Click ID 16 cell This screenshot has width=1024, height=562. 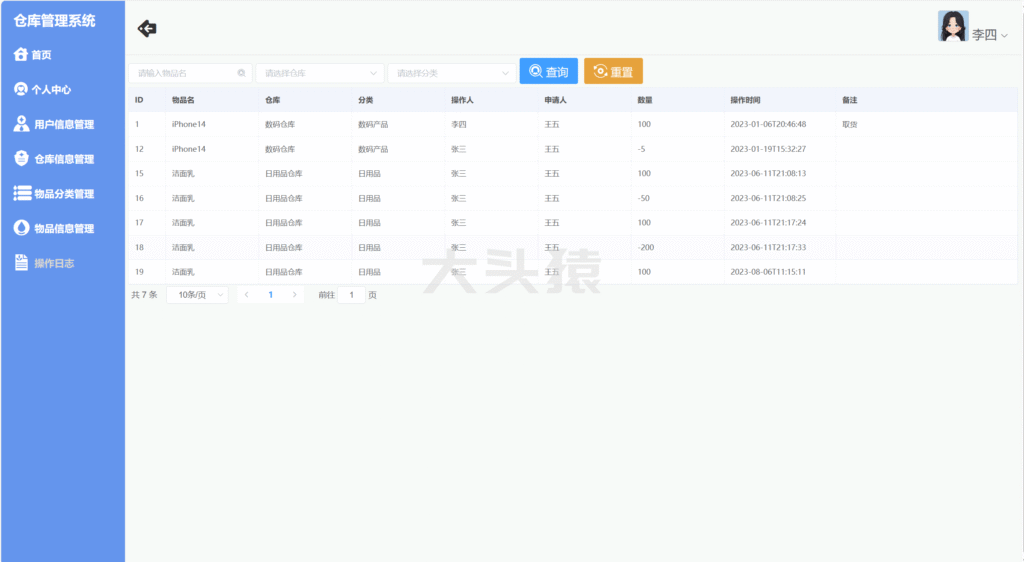[x=139, y=198]
